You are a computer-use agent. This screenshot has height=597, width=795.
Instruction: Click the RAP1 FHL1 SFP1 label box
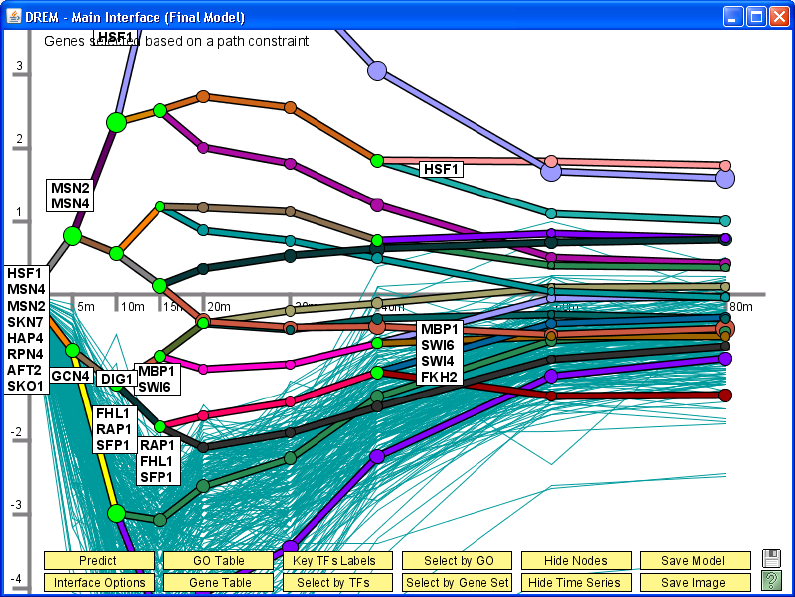click(x=157, y=461)
